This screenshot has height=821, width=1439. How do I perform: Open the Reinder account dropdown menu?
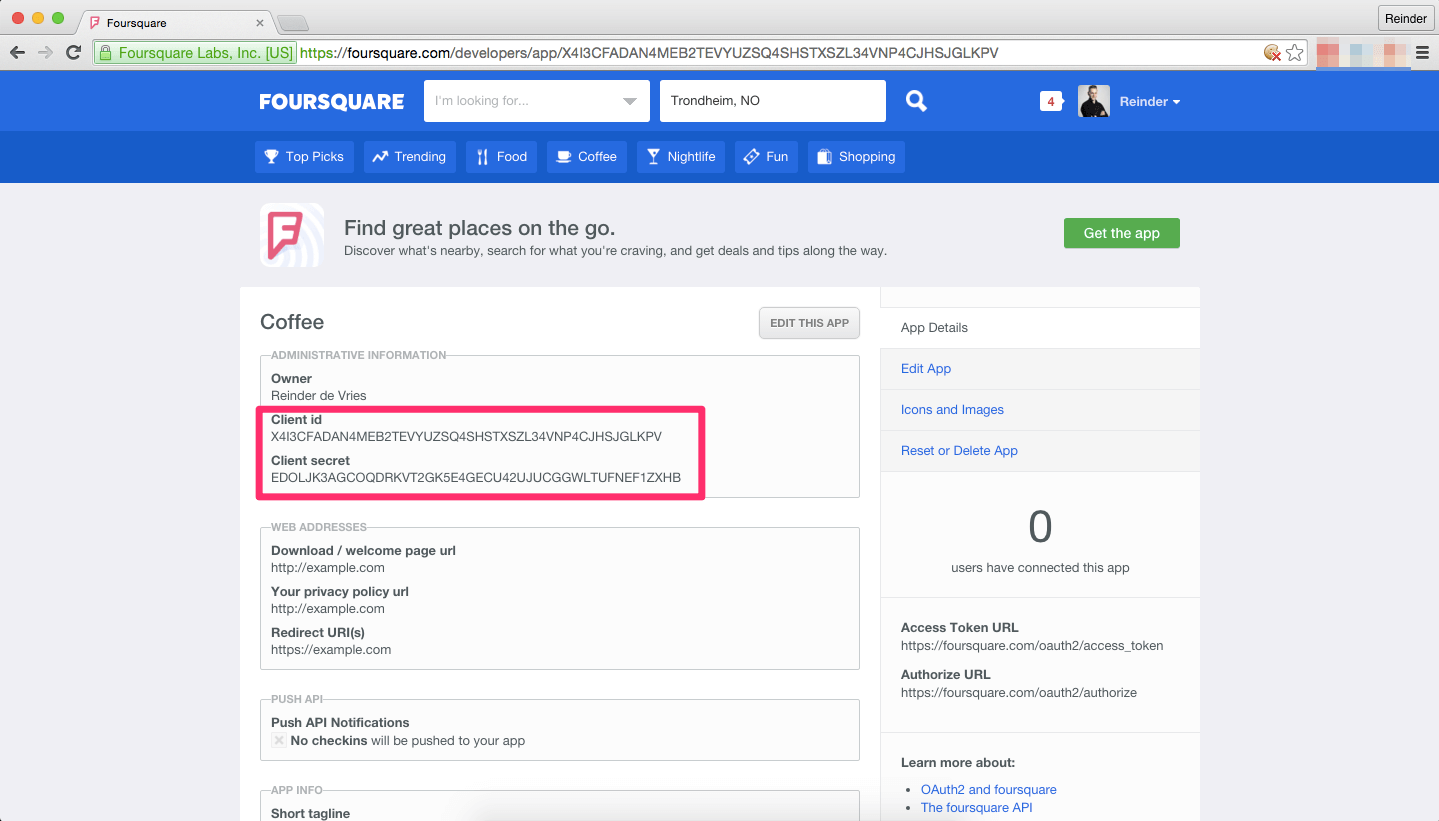[1149, 102]
